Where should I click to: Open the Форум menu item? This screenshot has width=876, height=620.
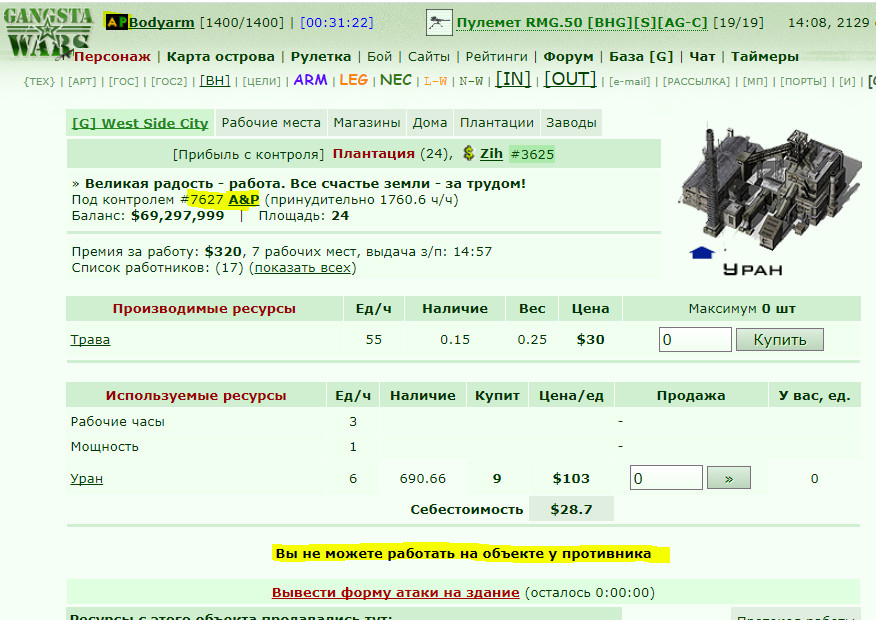[568, 56]
